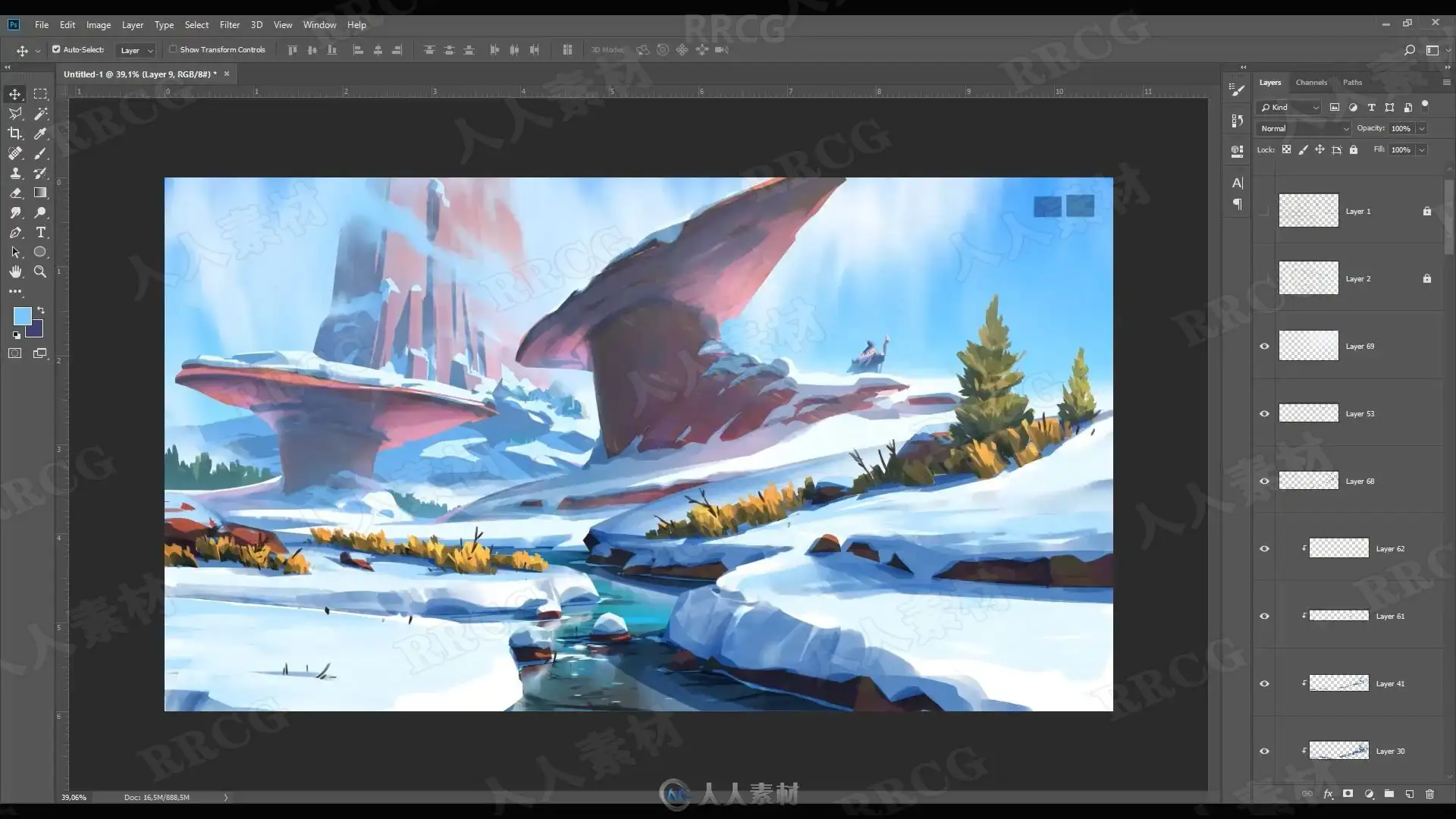Viewport: 1456px width, 819px height.
Task: Hide Layer 68 visibility eye
Action: point(1264,482)
